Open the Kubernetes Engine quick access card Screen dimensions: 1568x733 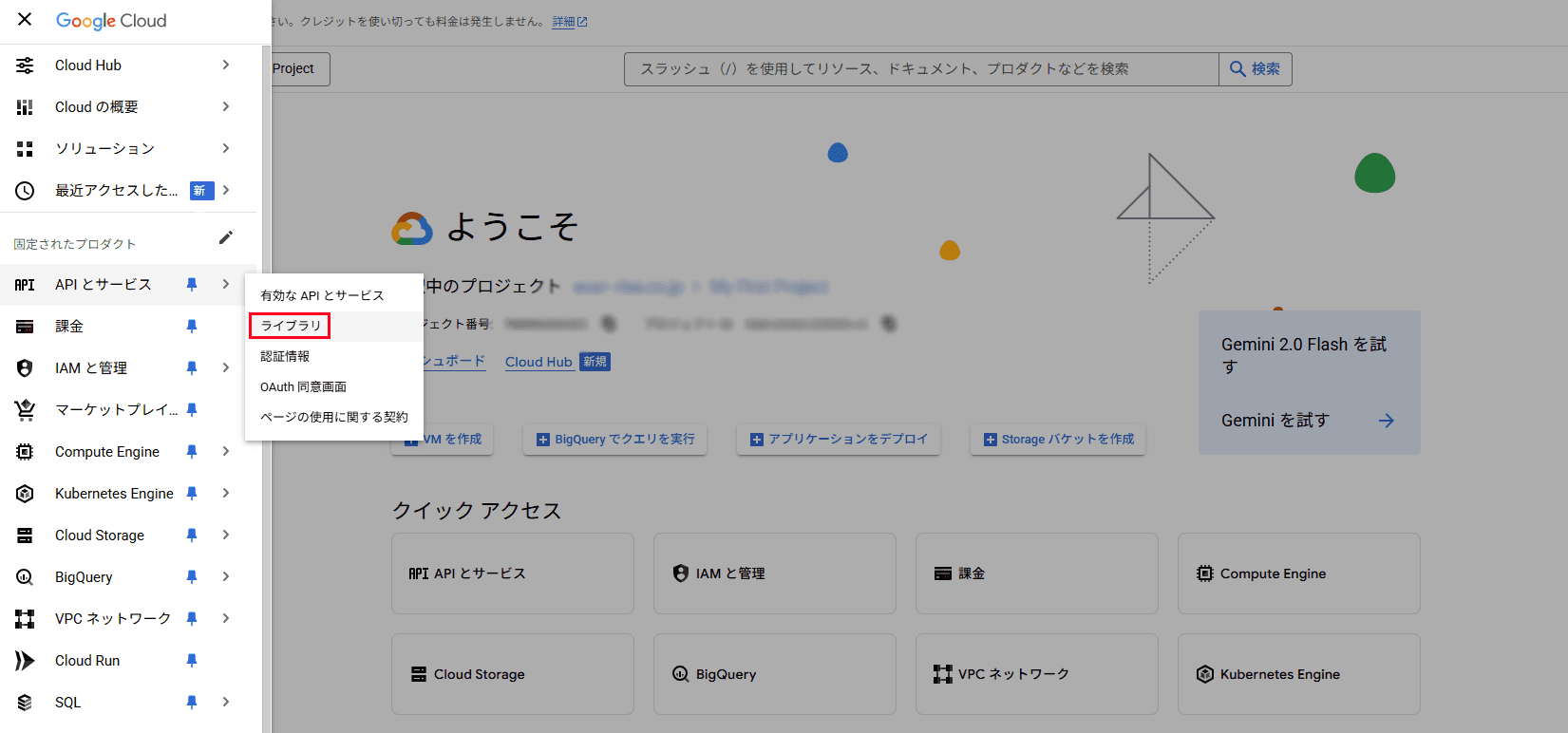(x=1299, y=674)
